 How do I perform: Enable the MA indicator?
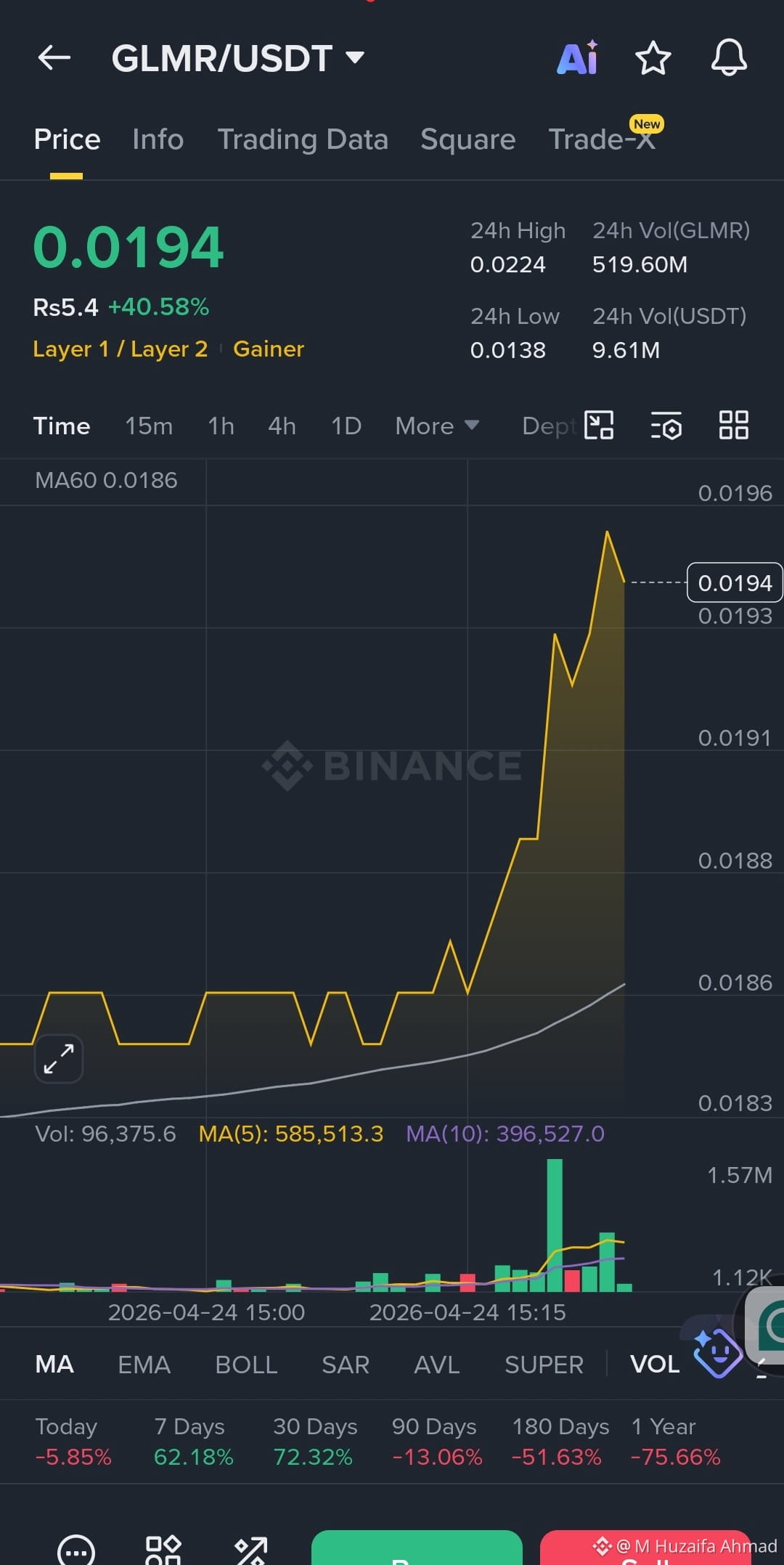[54, 1365]
